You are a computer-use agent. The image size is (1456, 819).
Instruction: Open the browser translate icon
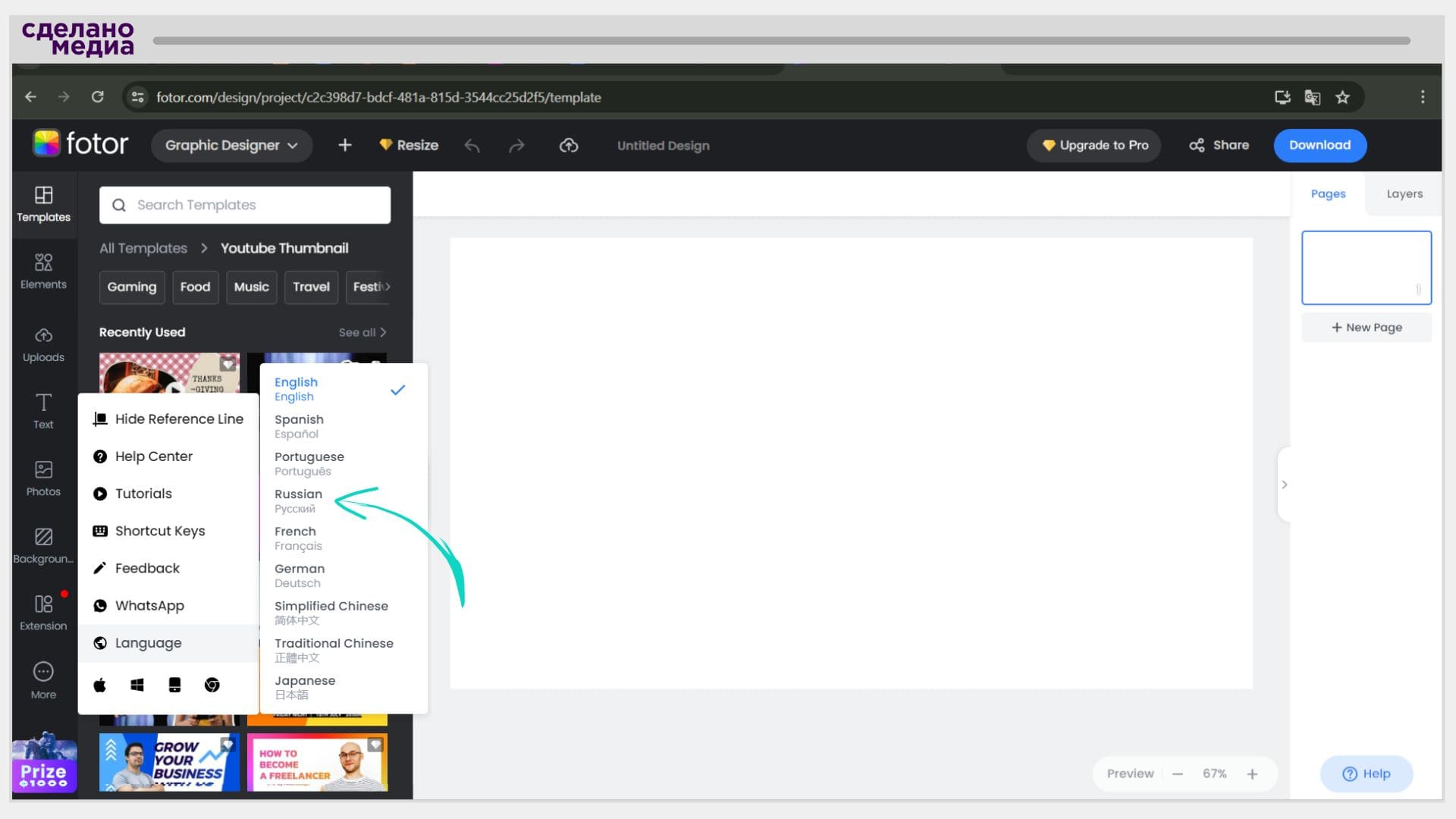(1312, 97)
